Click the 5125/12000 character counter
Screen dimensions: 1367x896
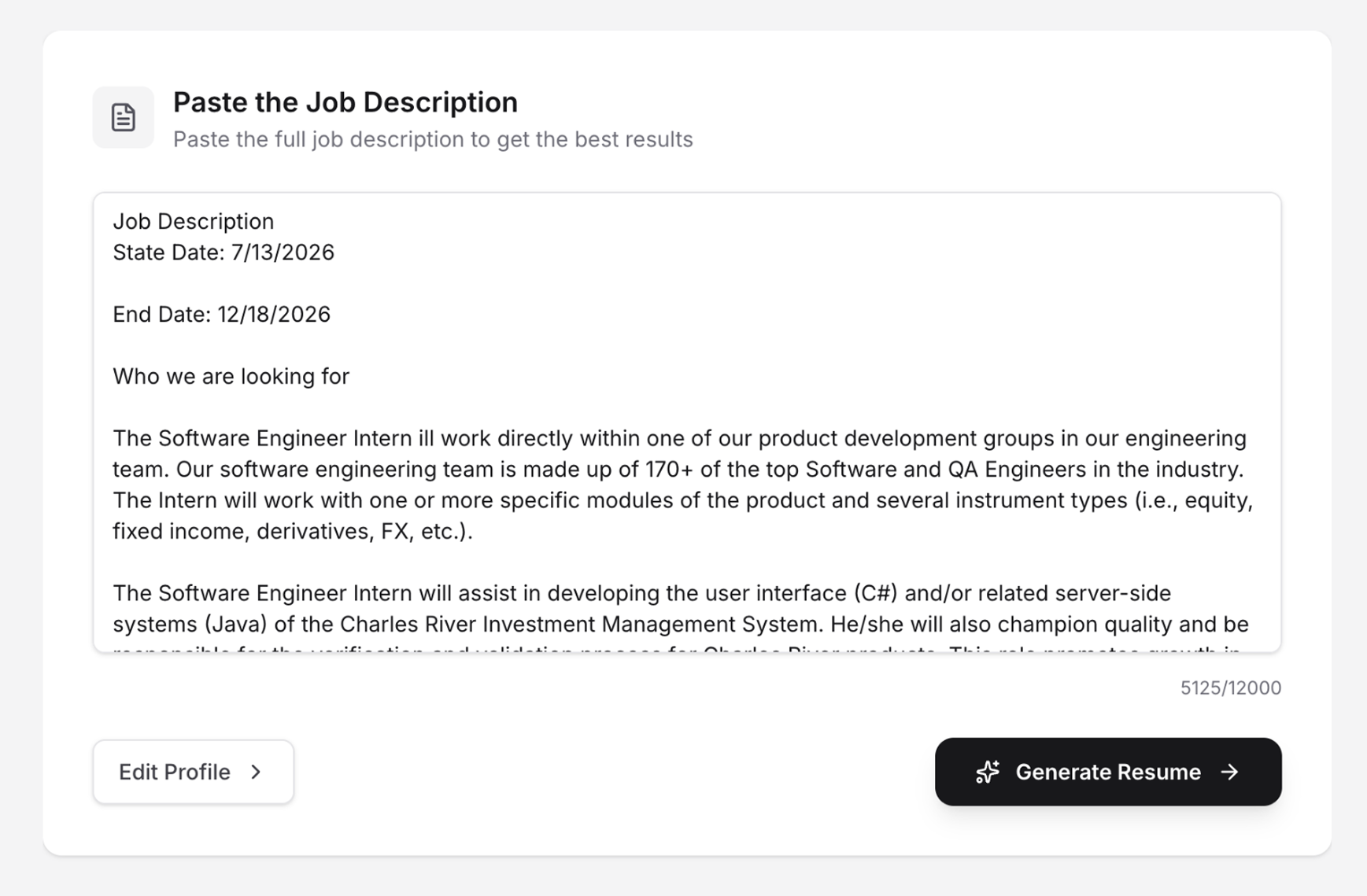[x=1230, y=688]
